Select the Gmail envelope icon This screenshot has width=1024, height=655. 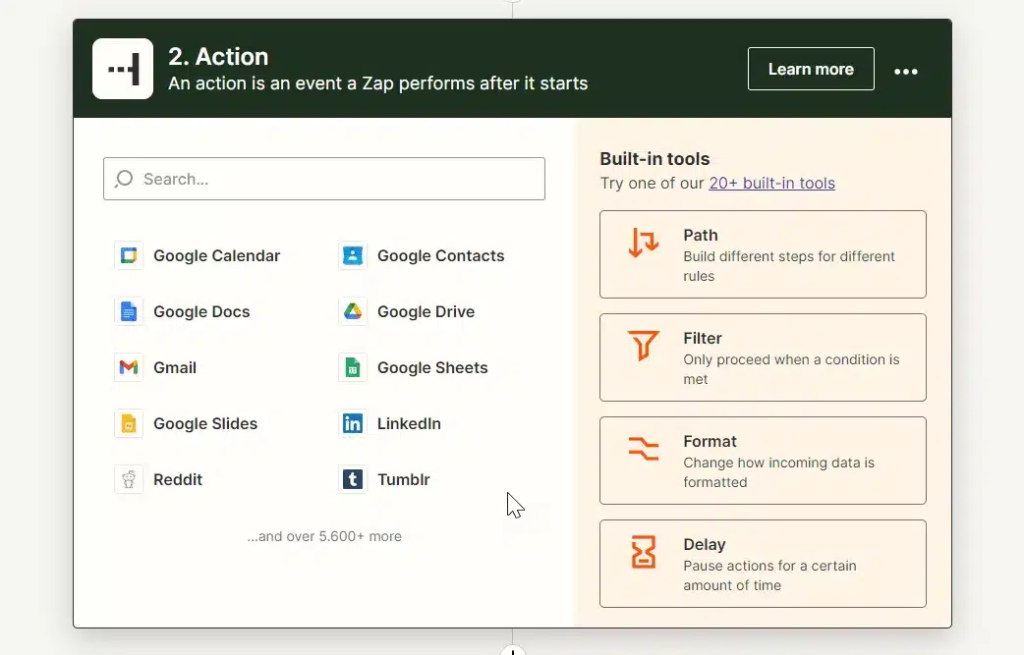tap(128, 368)
